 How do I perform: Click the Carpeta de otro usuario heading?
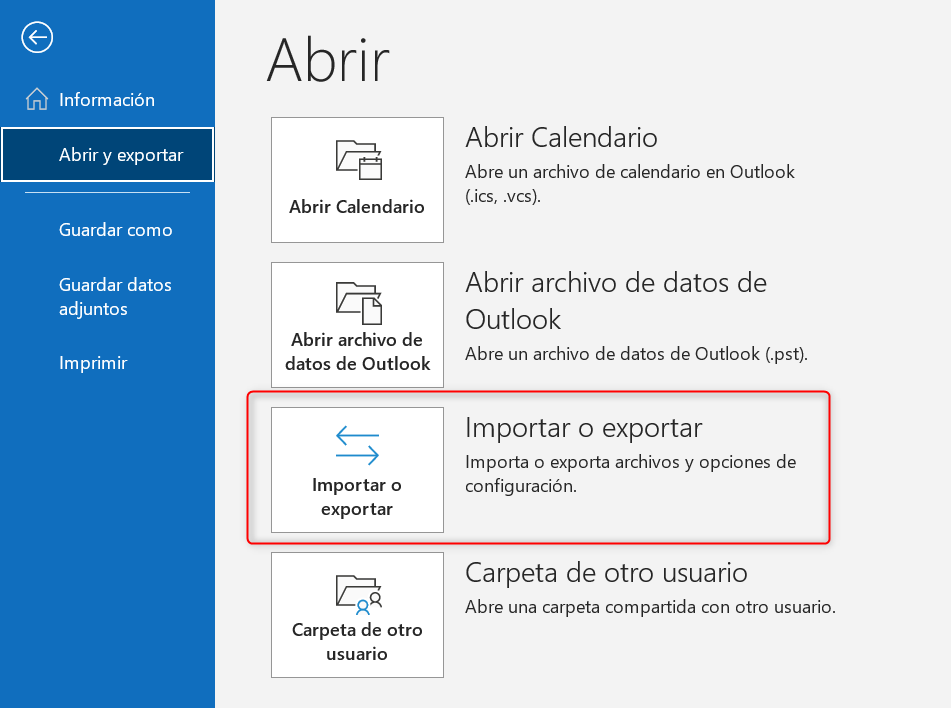(x=606, y=573)
